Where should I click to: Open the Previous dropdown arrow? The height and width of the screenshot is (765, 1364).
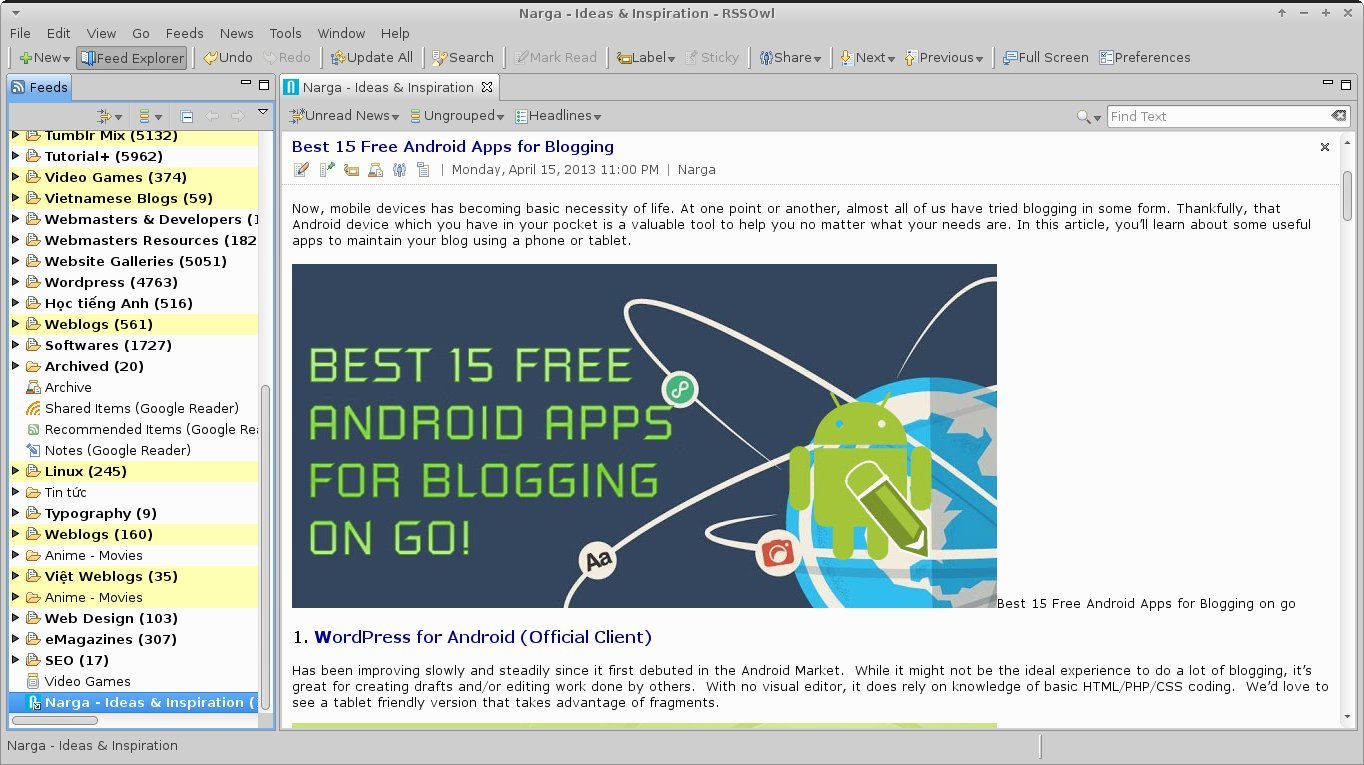point(979,59)
